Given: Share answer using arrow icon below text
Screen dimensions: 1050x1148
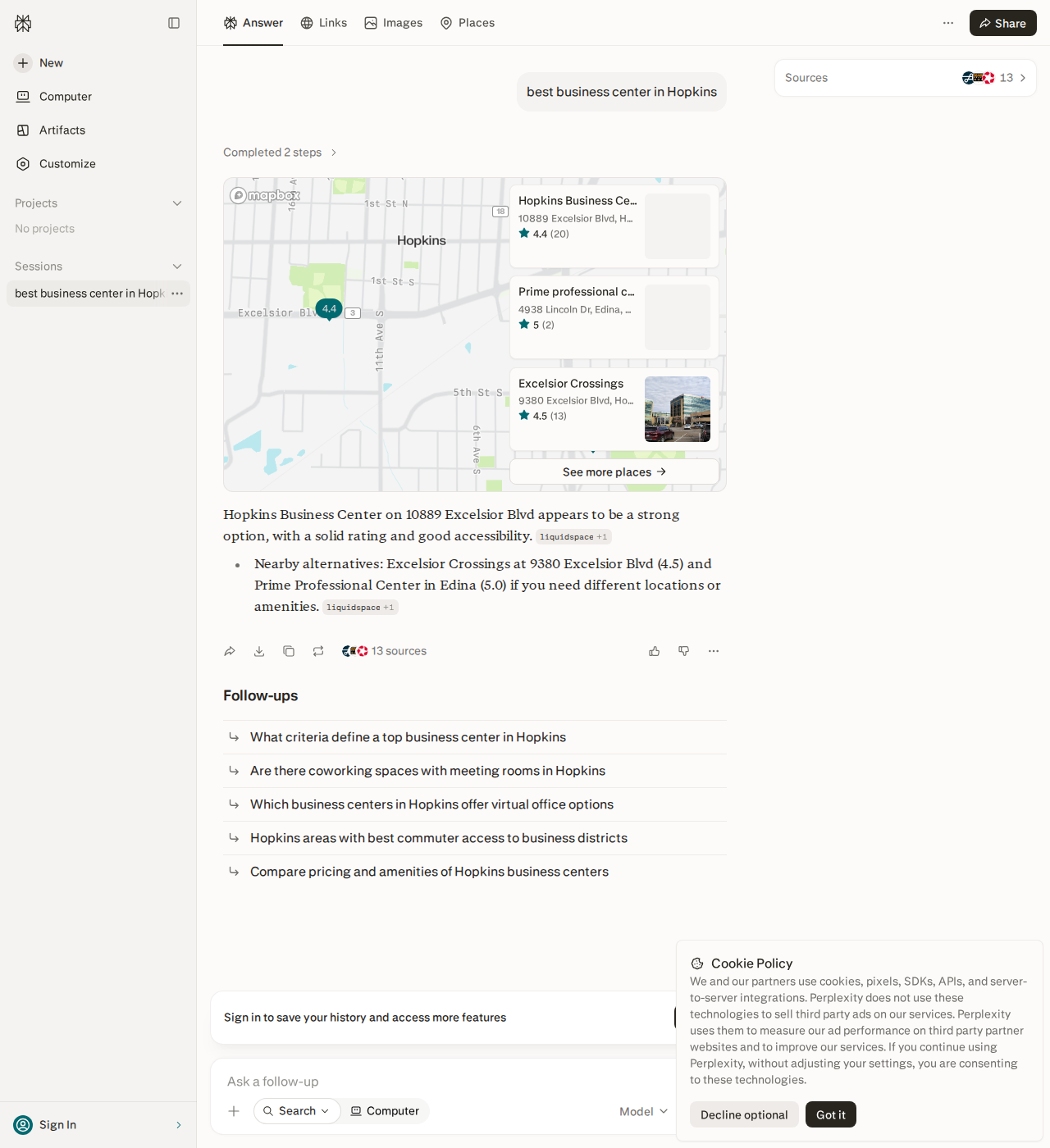Looking at the screenshot, I should 230,651.
